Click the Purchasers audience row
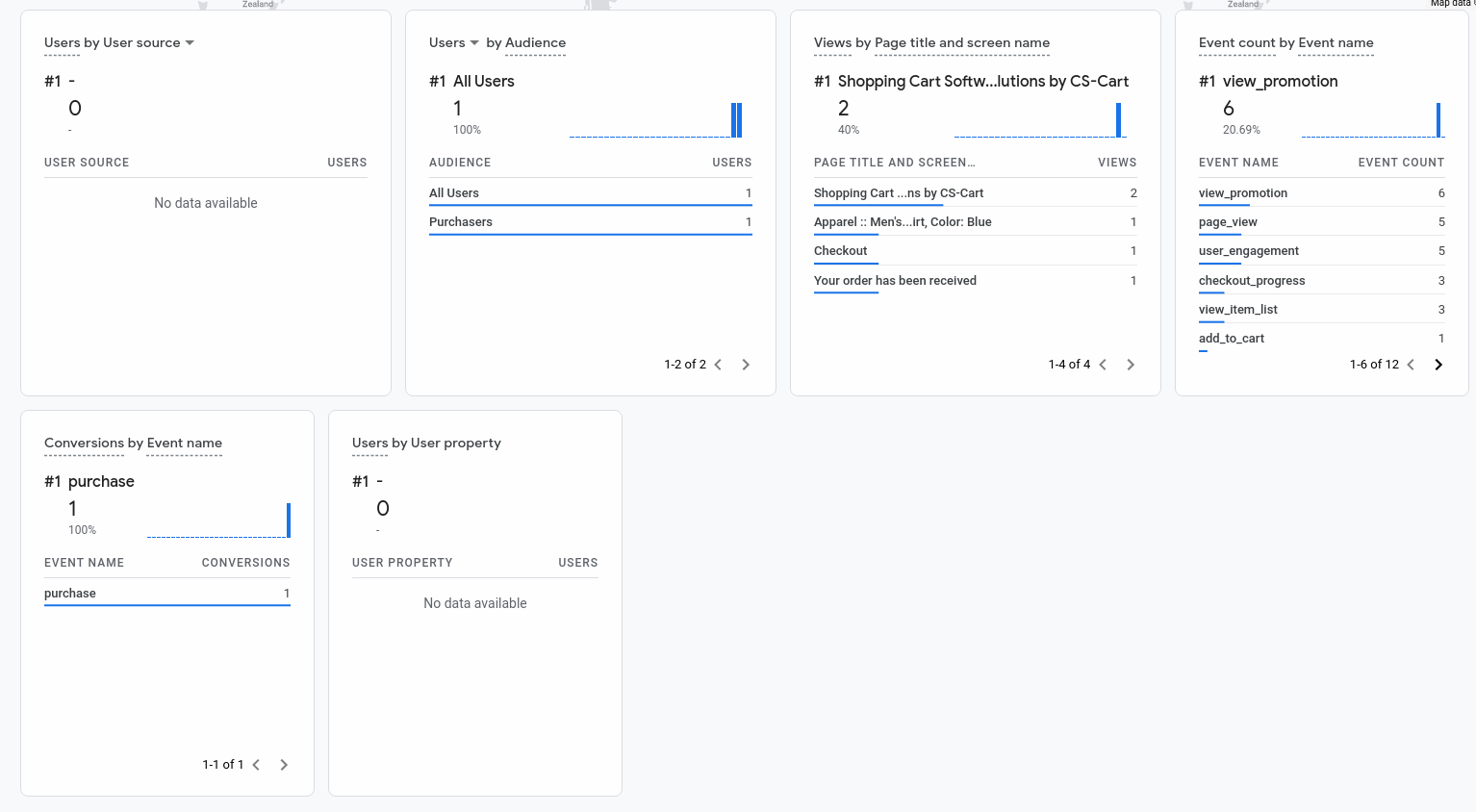Viewport: 1476px width, 812px height. pyautogui.click(x=591, y=222)
